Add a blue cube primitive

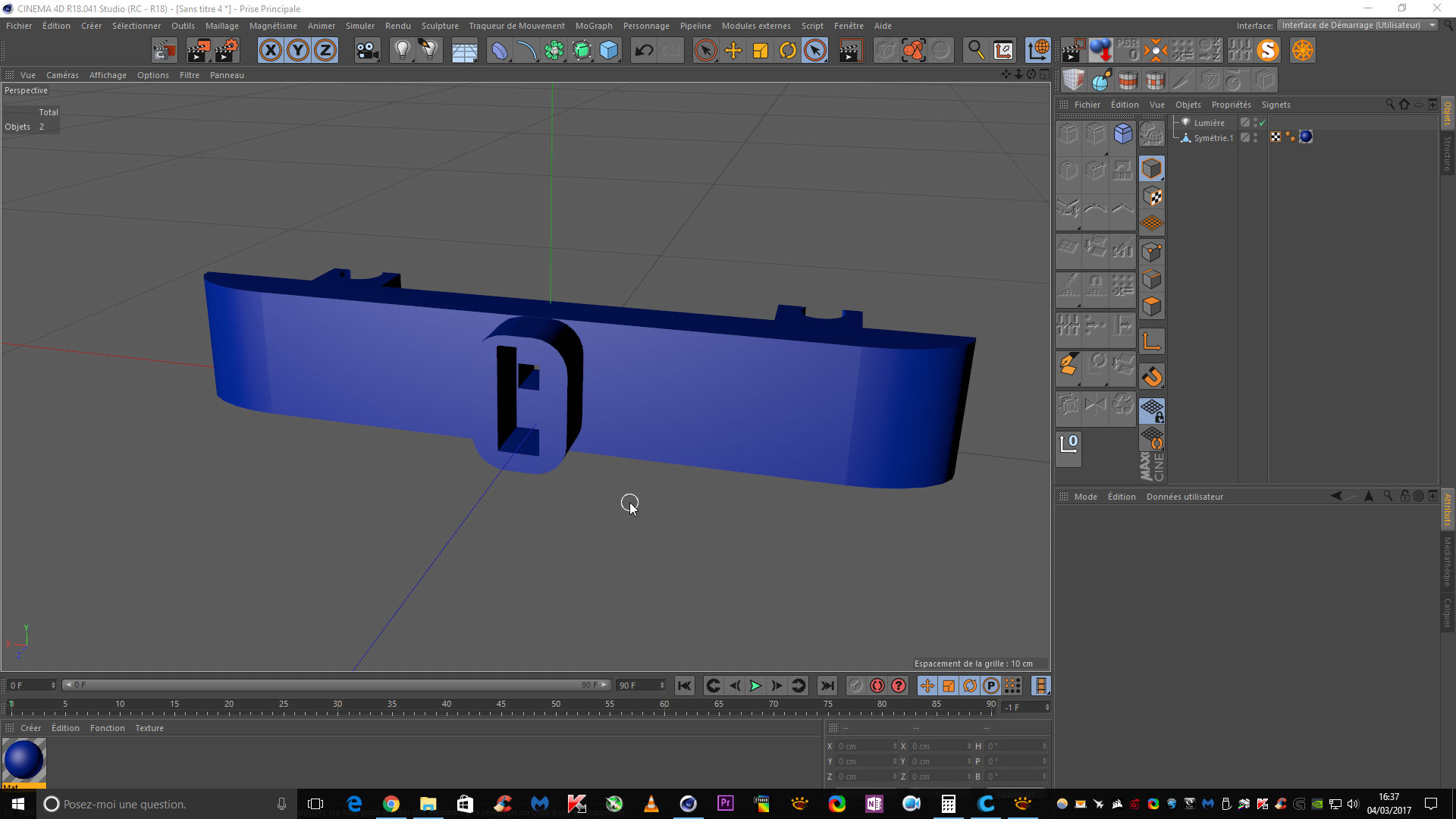609,51
